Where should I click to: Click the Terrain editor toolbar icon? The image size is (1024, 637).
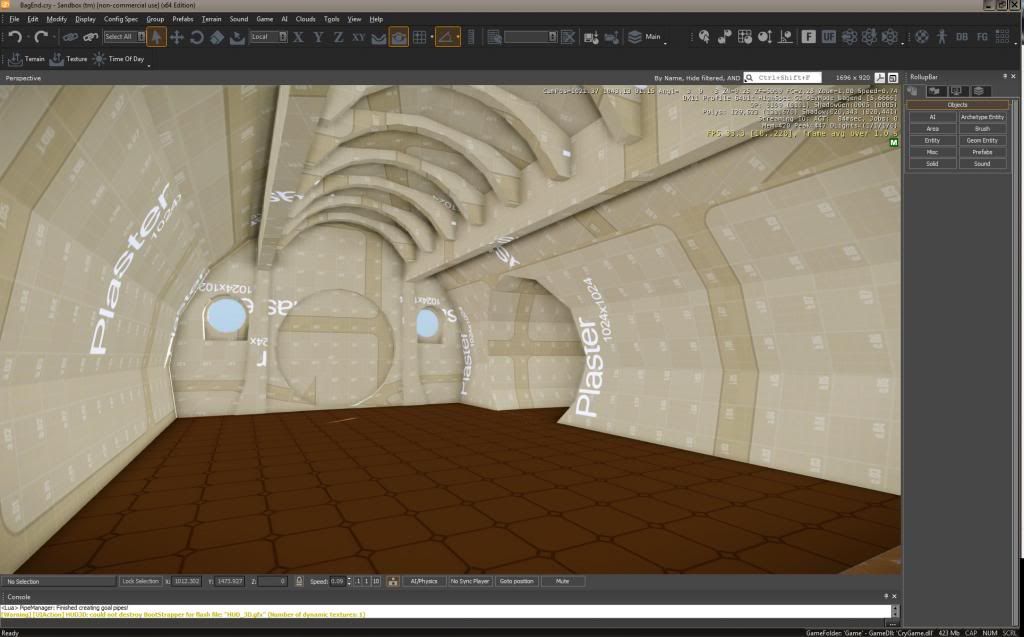tap(28, 59)
